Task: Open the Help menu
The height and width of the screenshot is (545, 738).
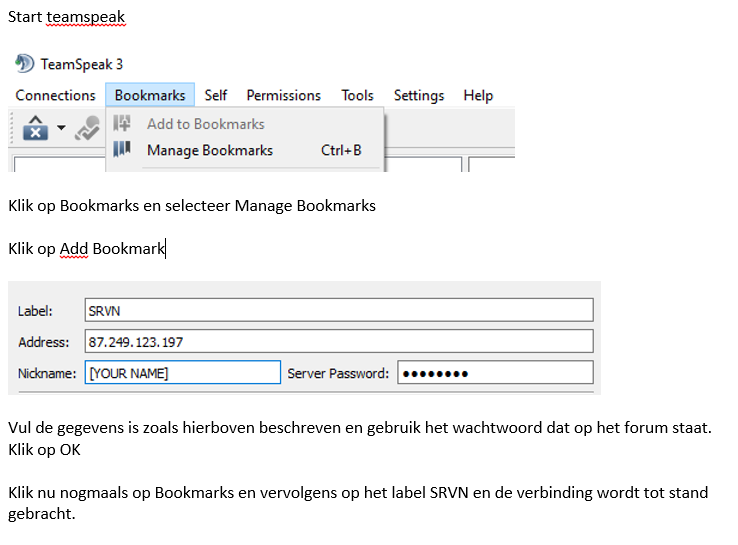Action: (478, 96)
